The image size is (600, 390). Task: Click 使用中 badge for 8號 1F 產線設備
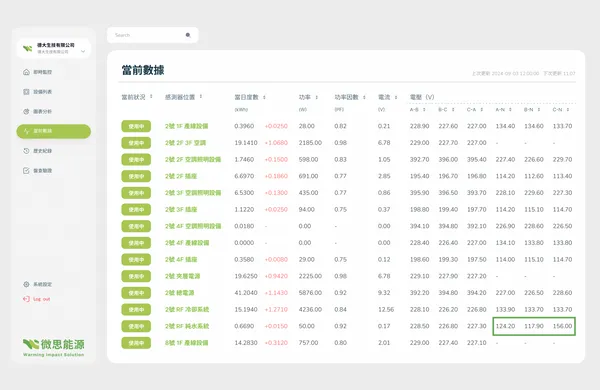coord(136,343)
